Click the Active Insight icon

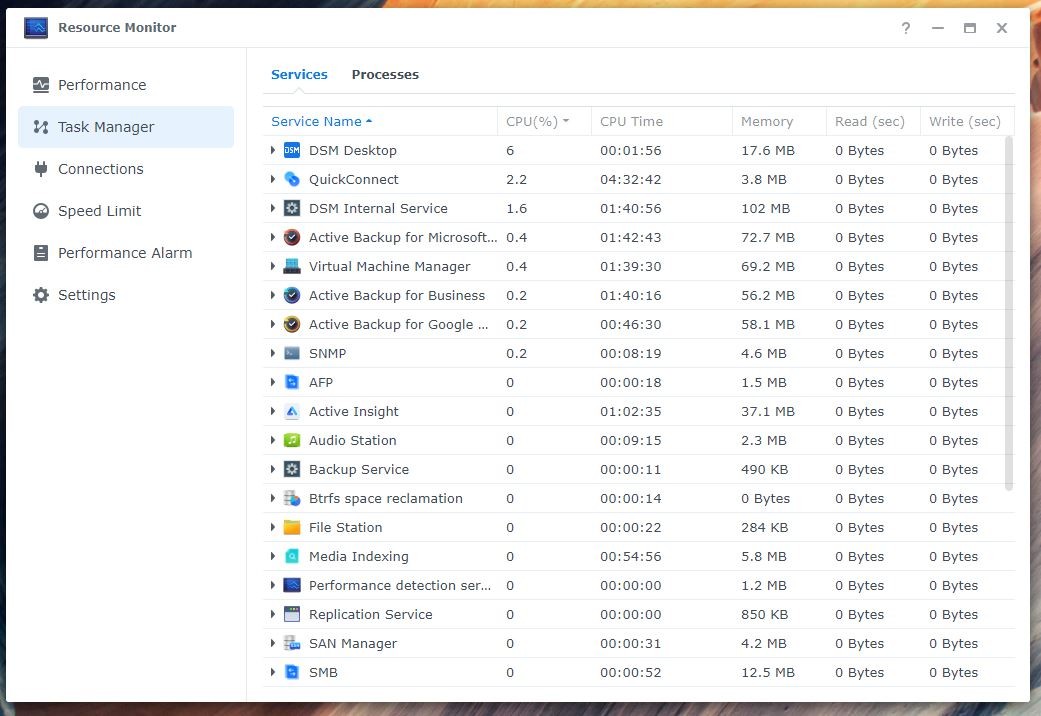point(291,411)
